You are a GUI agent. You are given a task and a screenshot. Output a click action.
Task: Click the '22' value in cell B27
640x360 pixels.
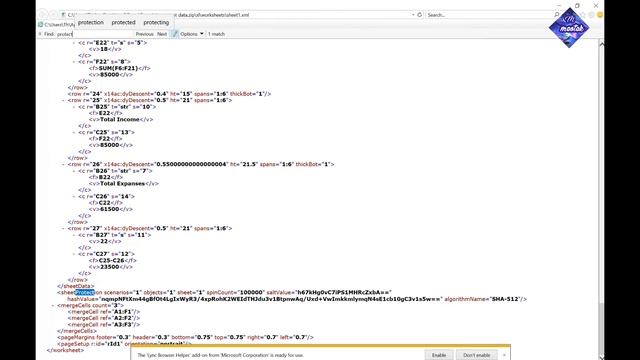coord(104,241)
